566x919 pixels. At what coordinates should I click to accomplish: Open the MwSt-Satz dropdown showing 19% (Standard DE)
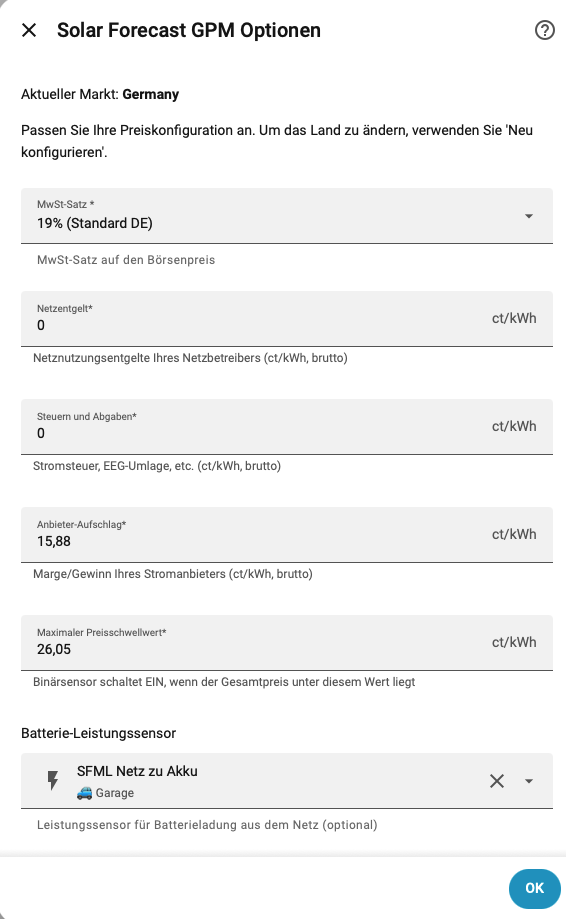287,216
